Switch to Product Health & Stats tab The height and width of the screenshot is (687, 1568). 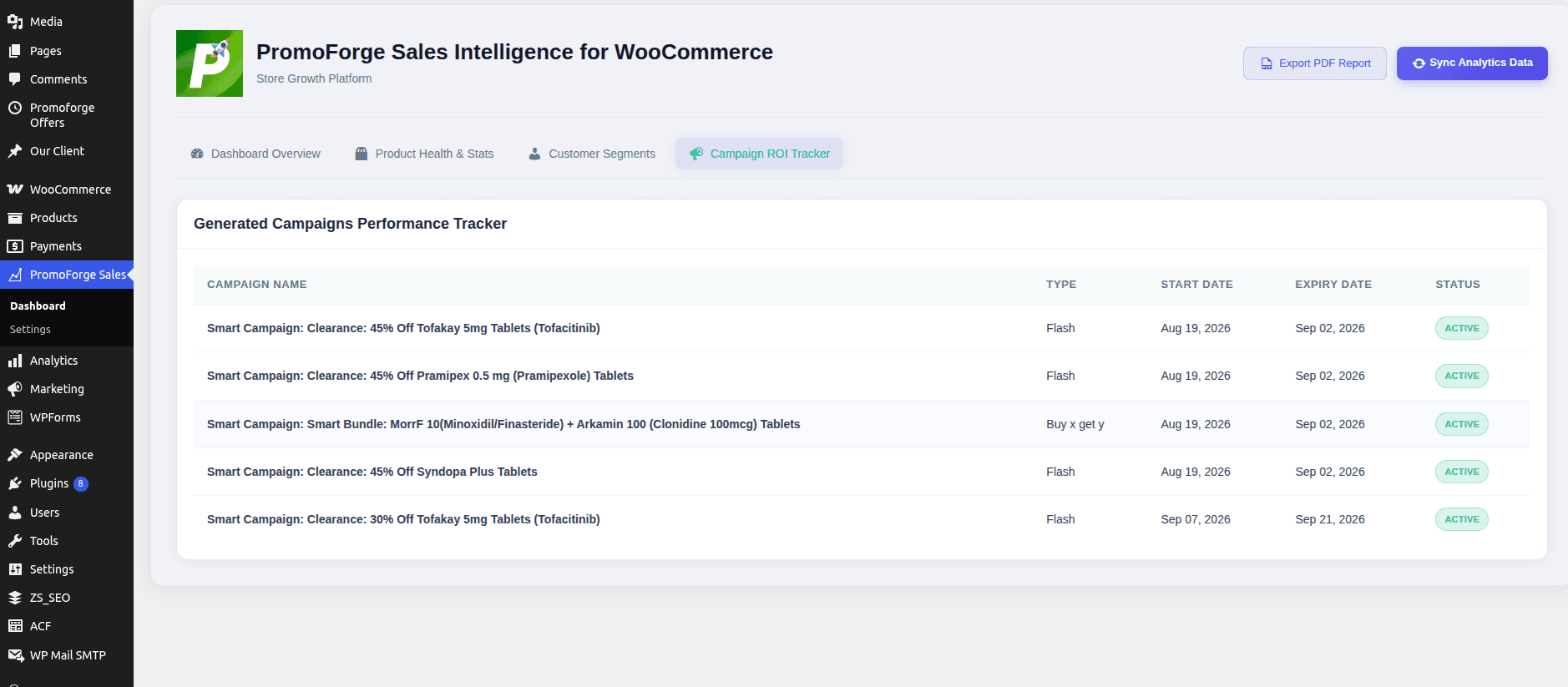[424, 154]
